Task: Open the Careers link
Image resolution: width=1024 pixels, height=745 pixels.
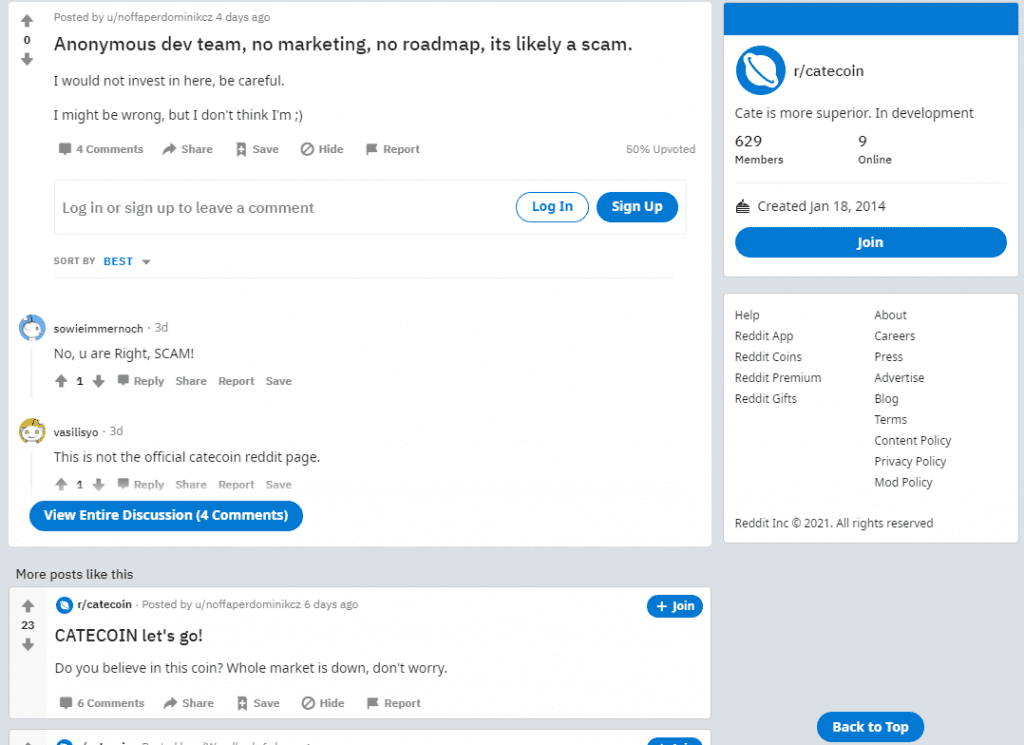Action: point(895,336)
